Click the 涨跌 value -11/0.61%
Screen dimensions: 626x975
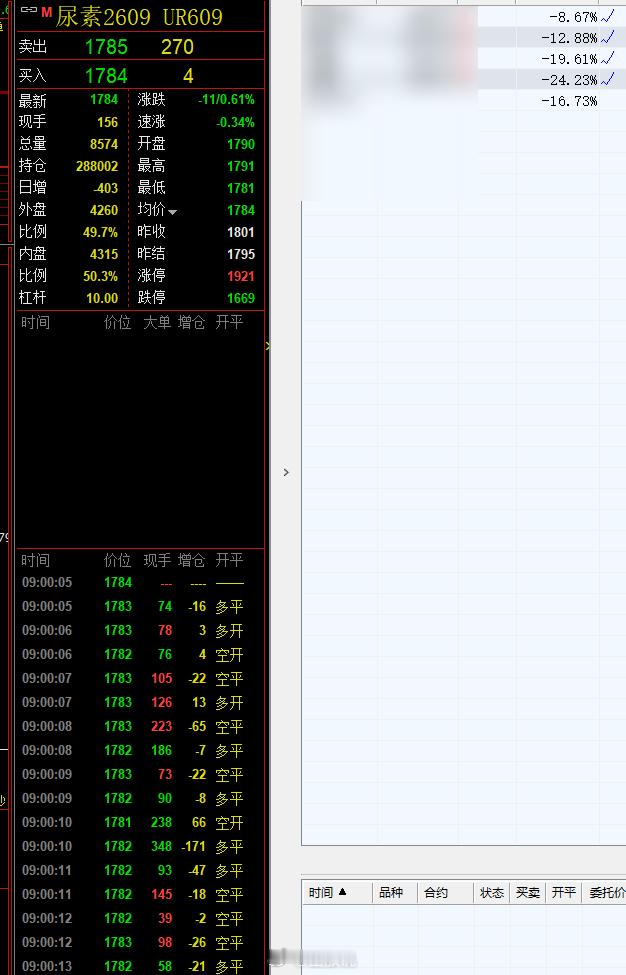click(226, 99)
